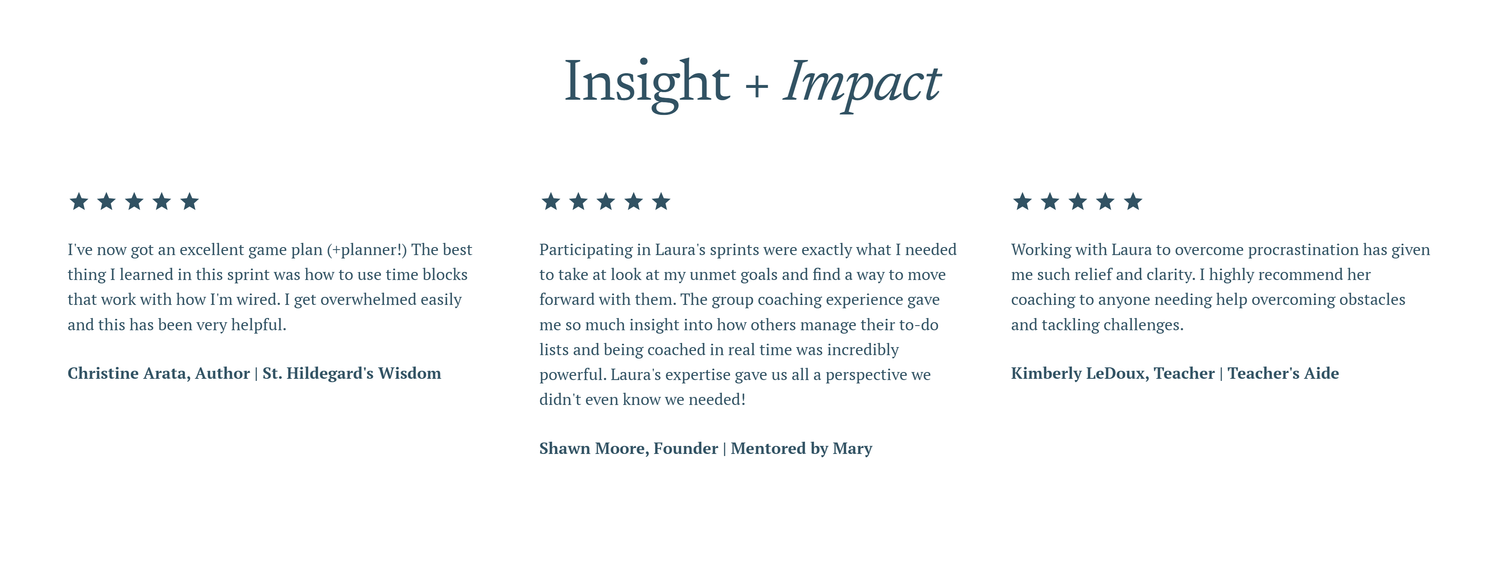
Task: Click first star in Christine Arata's rating
Action: (x=79, y=202)
